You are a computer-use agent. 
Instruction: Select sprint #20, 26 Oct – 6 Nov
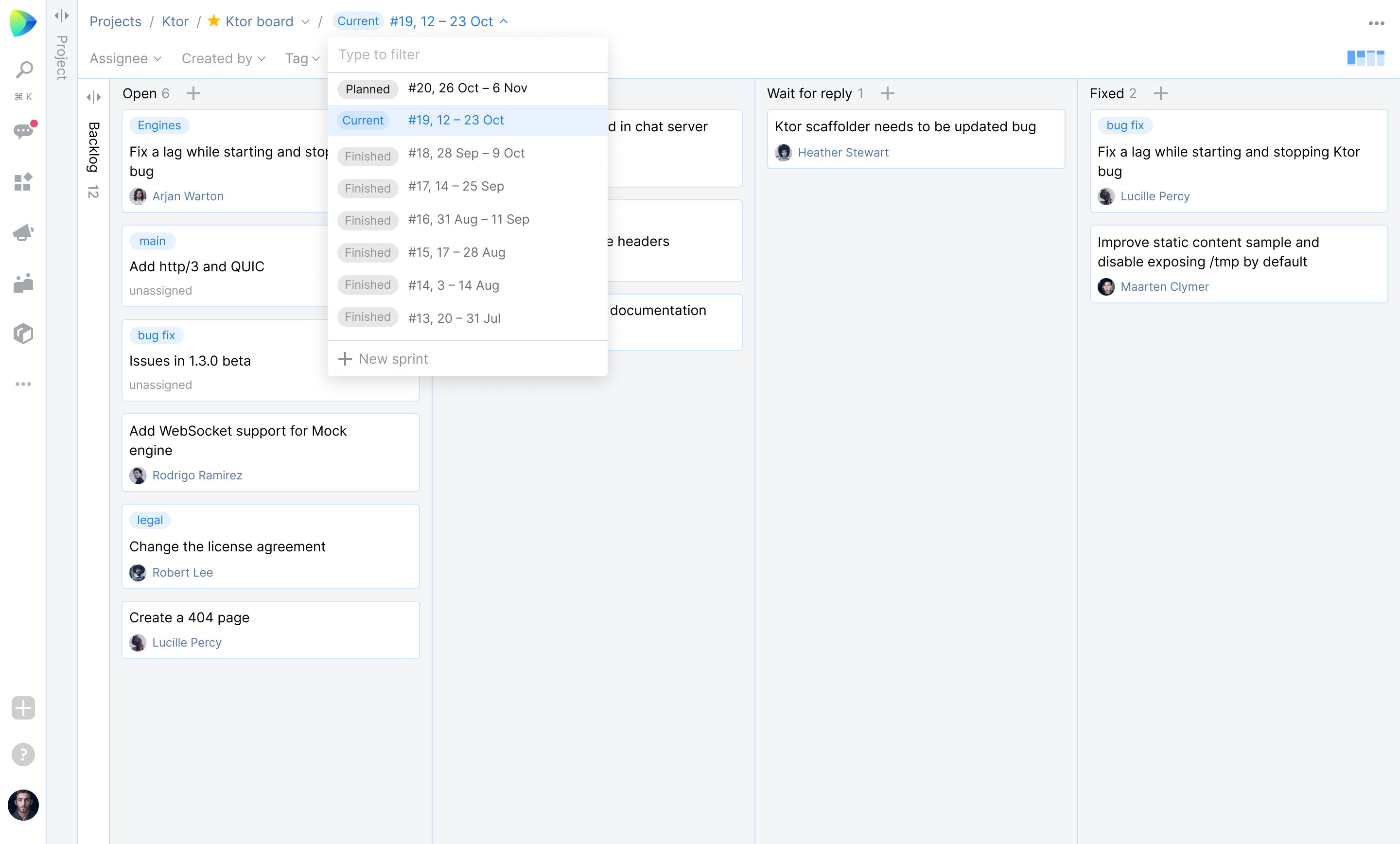(467, 87)
